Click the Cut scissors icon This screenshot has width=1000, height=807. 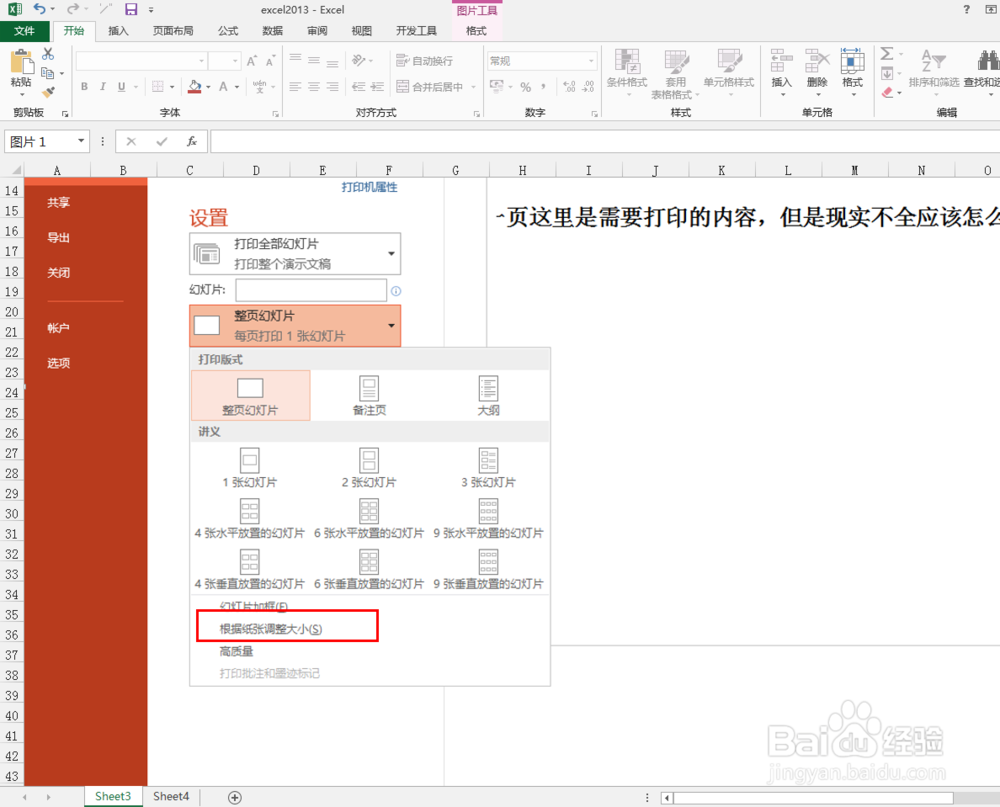tap(48, 54)
